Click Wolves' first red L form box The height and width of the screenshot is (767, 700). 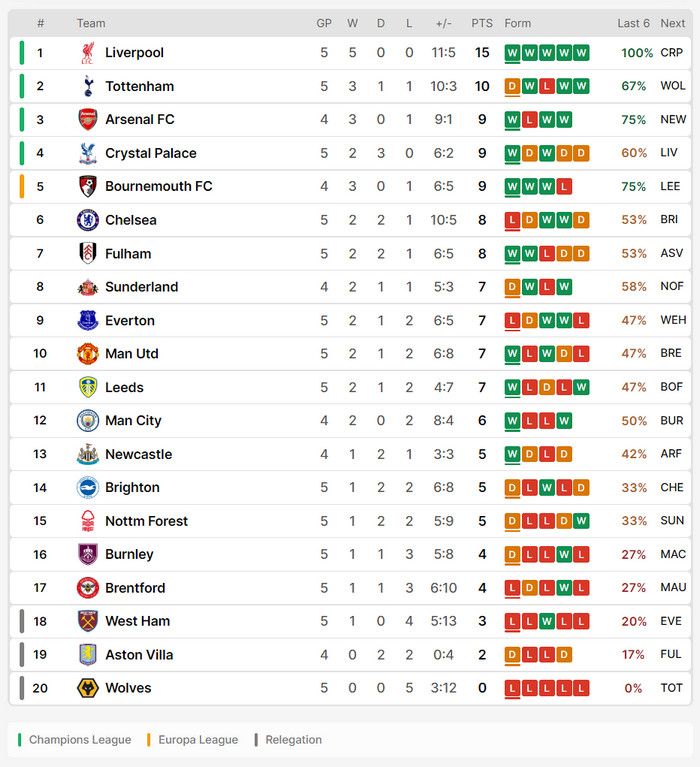(513, 688)
